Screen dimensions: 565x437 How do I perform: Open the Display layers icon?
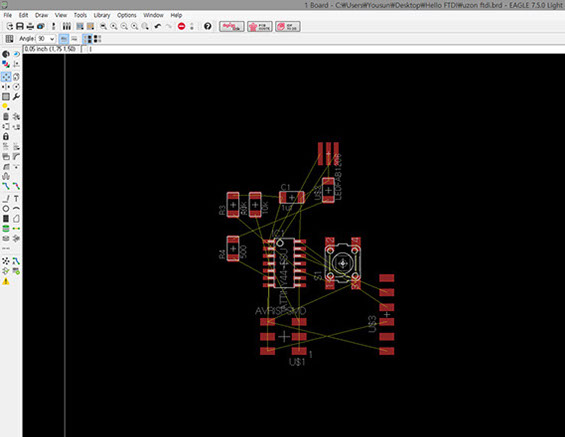point(6,64)
